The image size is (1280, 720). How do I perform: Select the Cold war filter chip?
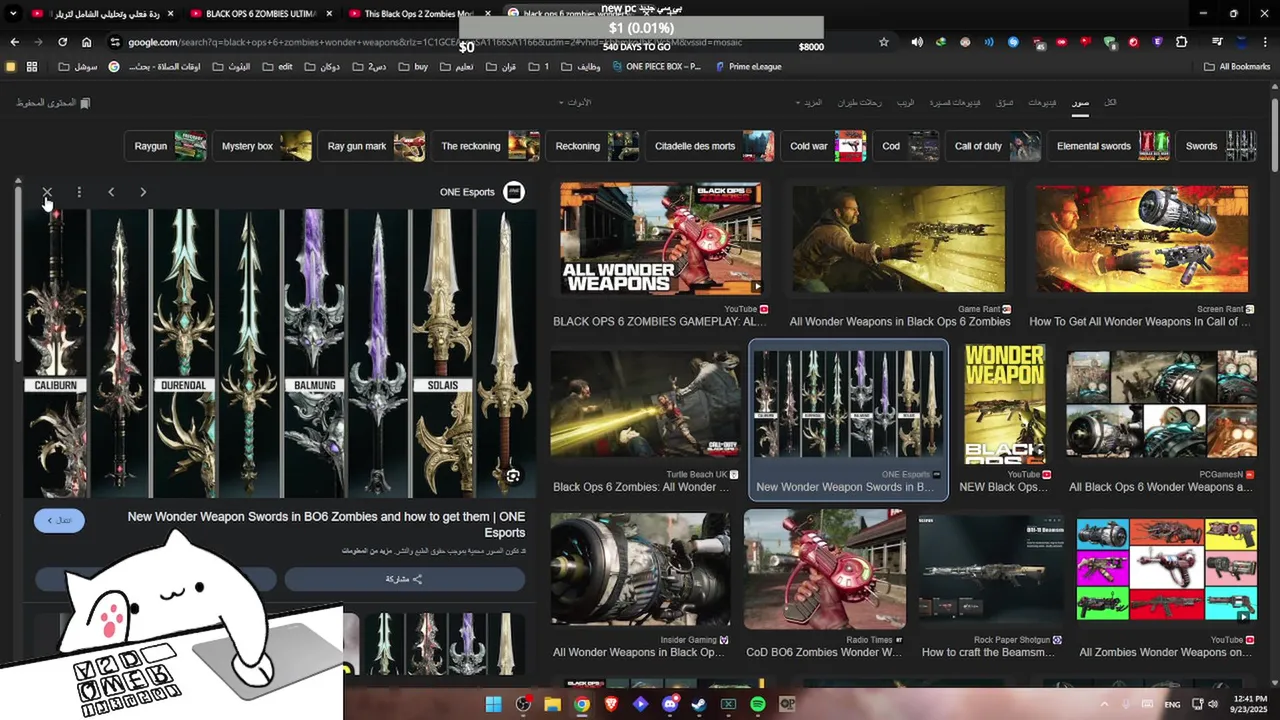point(823,146)
